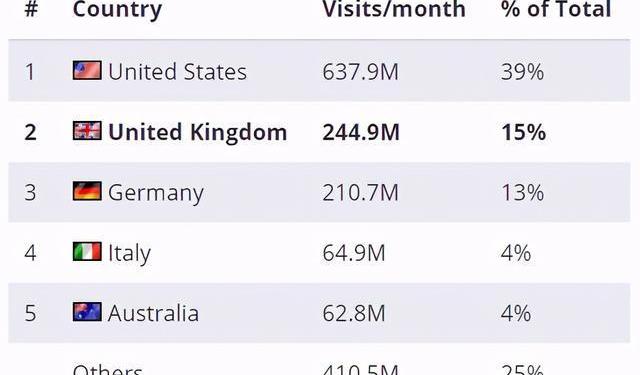
Task: Click the 210.7M visits value
Action: [x=360, y=193]
